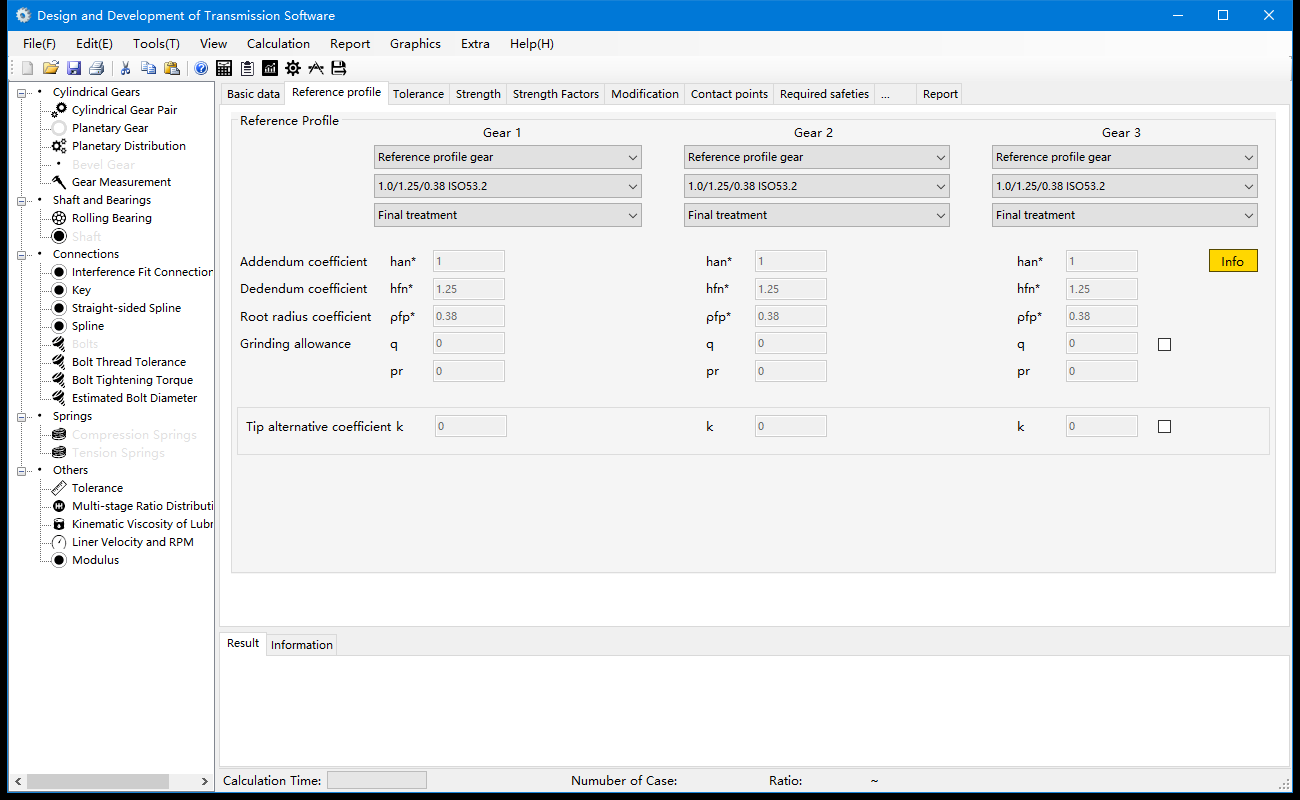
Task: Switch to the Basic data tab
Action: coord(253,94)
